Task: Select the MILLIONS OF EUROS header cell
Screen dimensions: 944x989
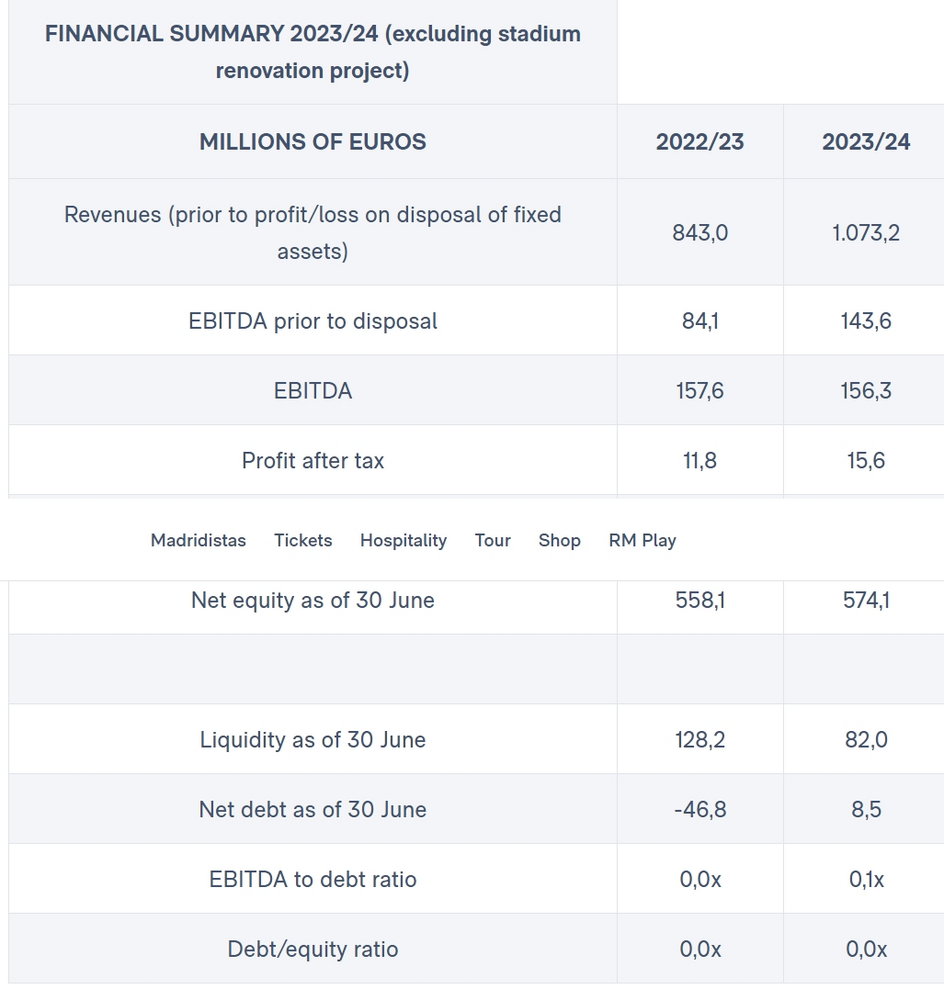Action: coord(313,142)
